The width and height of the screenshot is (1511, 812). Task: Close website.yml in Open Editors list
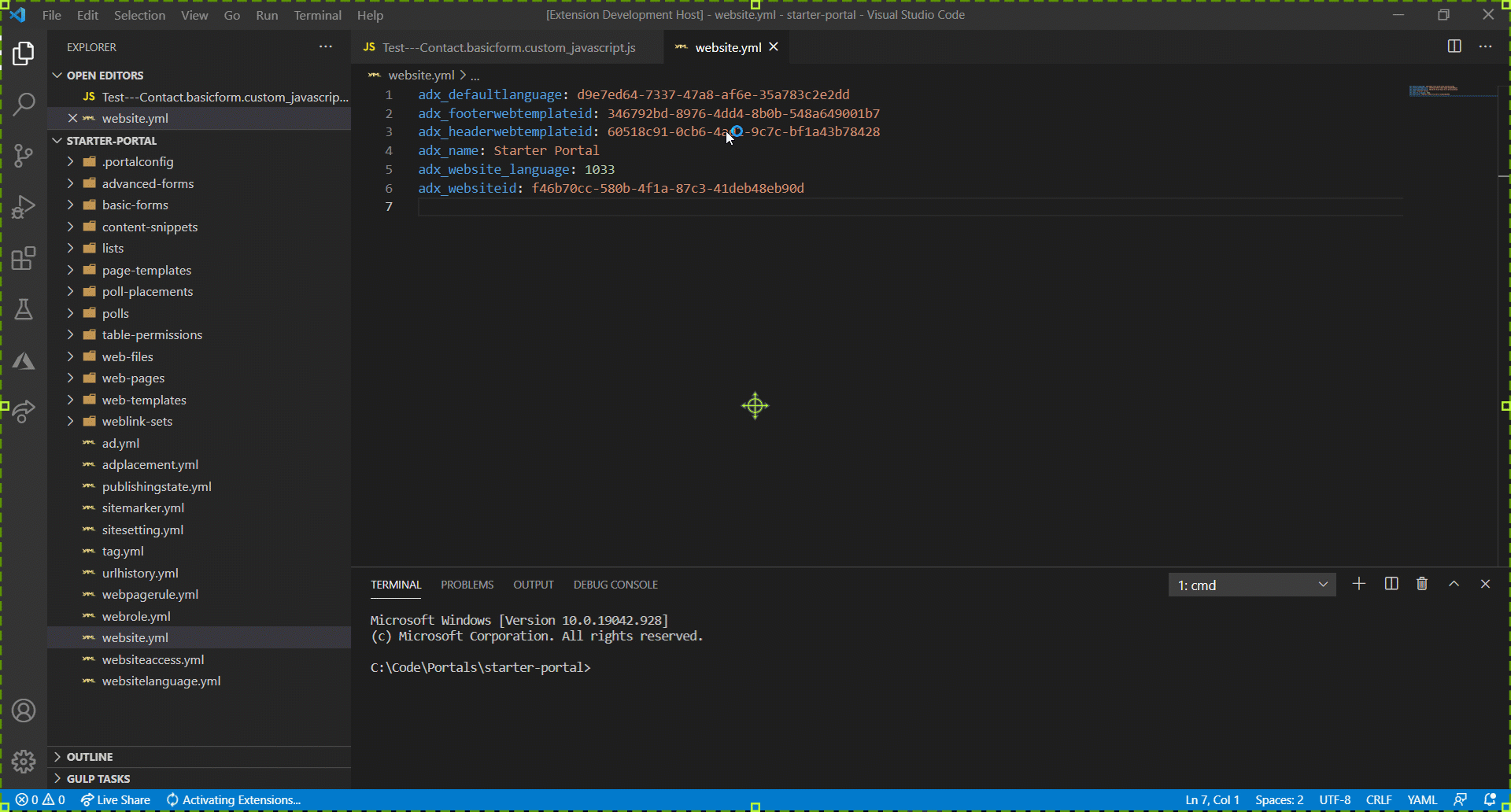(x=72, y=118)
